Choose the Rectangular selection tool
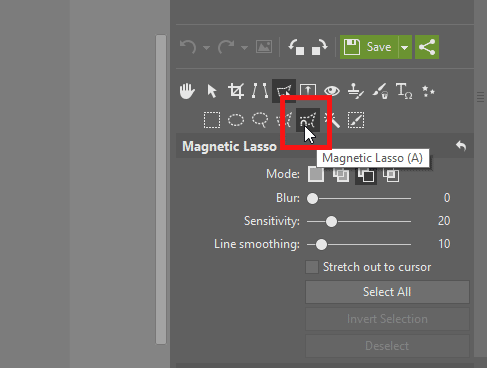Screen dimensions: 487x368 [212, 120]
